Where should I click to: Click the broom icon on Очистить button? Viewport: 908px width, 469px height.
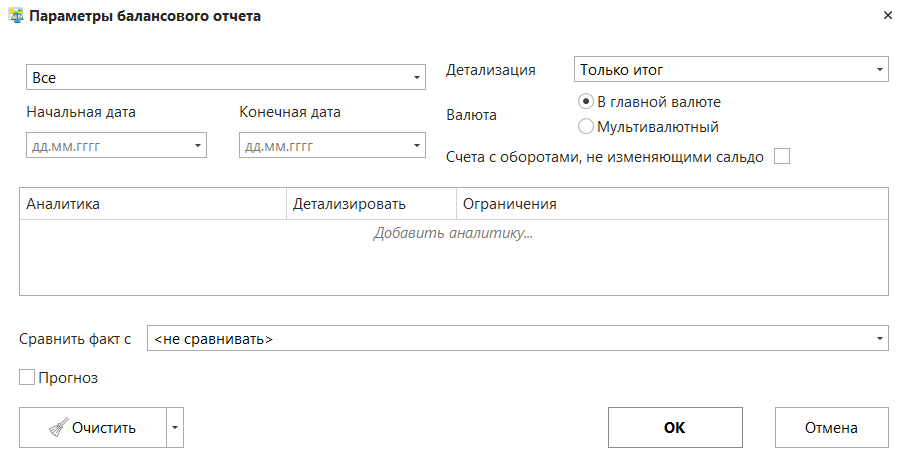58,428
